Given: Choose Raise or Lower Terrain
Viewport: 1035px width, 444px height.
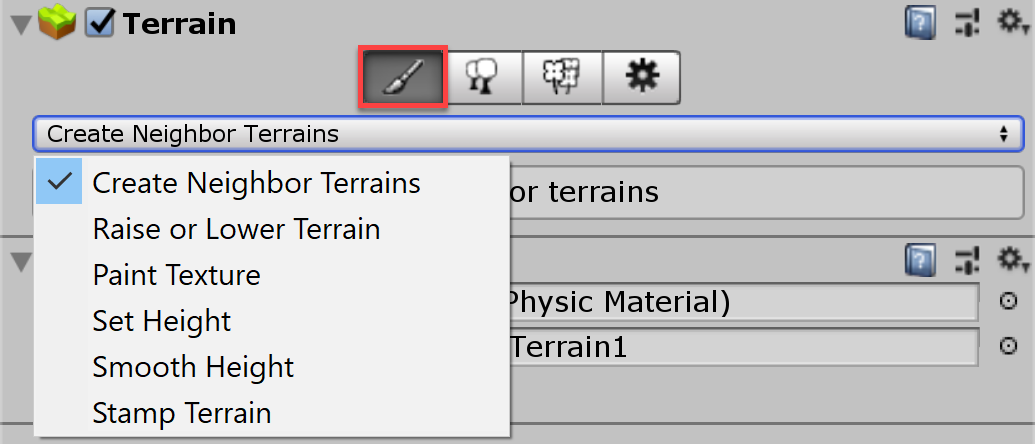Looking at the screenshot, I should tap(236, 229).
